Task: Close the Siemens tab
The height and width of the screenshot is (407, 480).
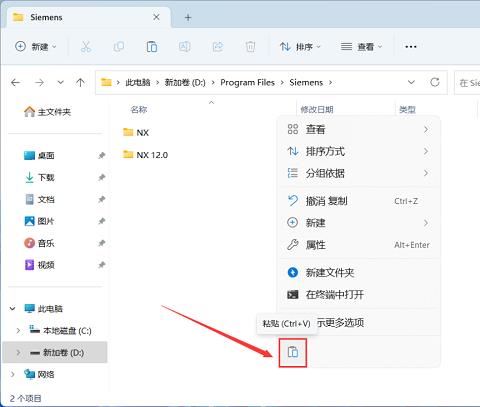Action: (156, 17)
